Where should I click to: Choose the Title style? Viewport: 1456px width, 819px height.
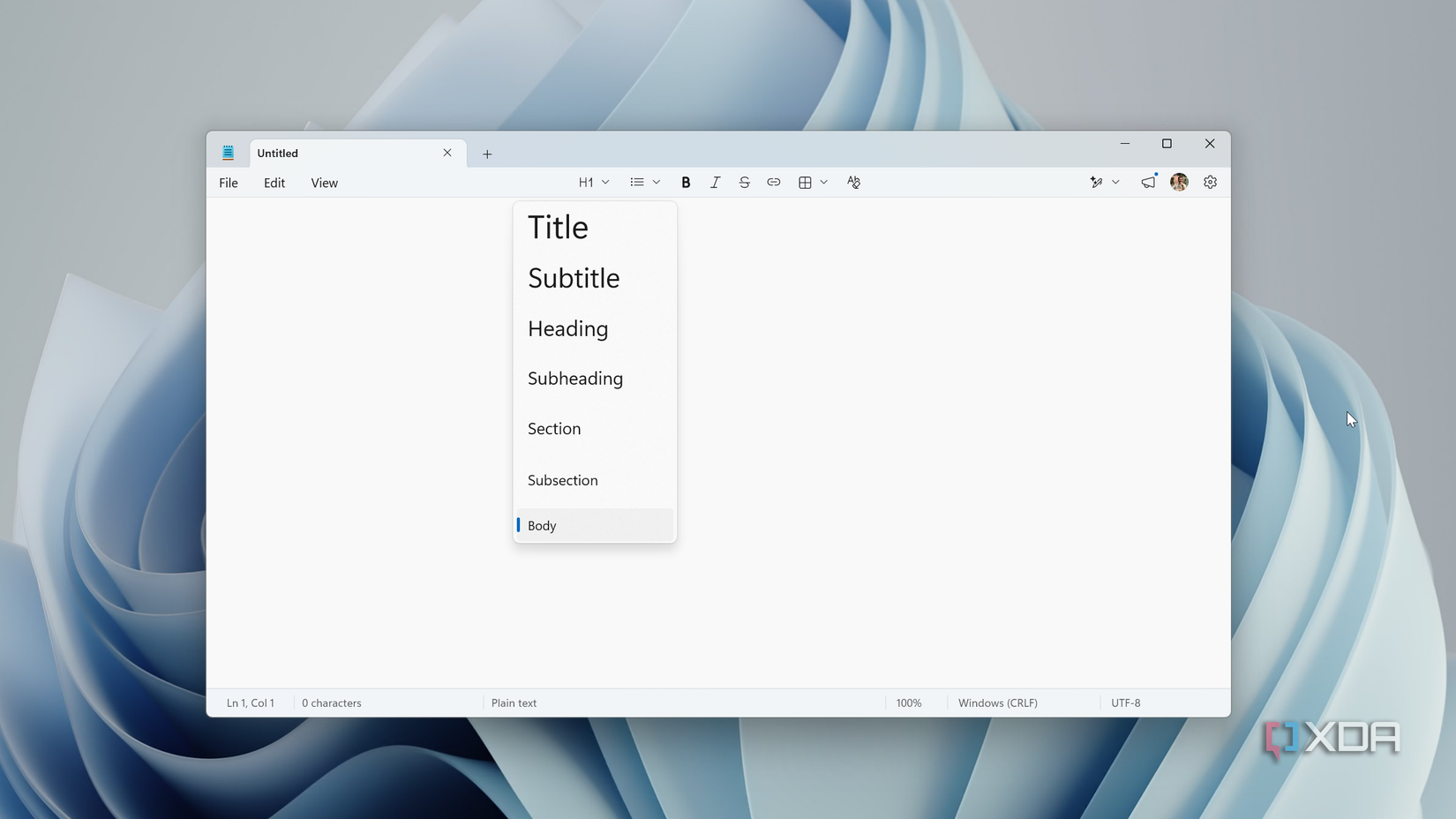coord(595,228)
